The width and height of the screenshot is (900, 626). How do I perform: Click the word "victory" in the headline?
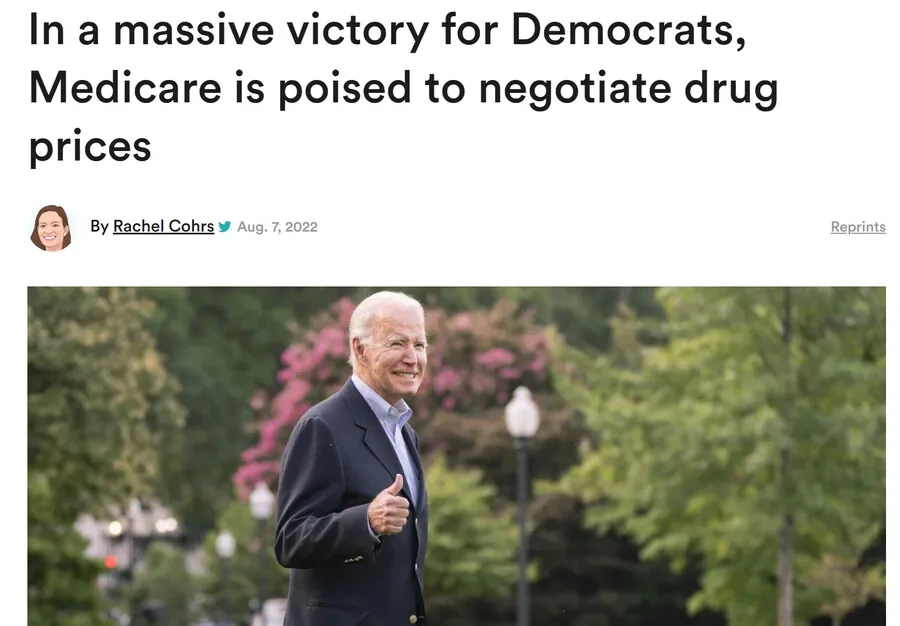358,31
